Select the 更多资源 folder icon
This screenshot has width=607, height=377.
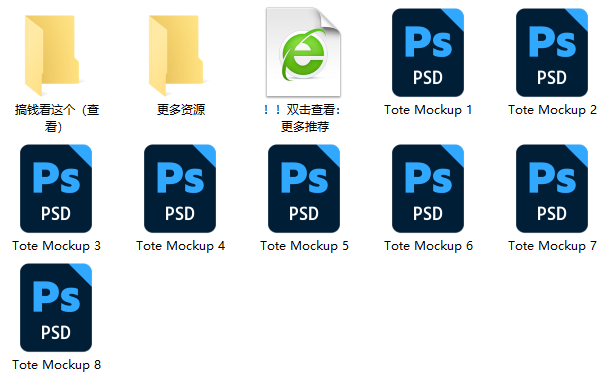click(x=176, y=55)
